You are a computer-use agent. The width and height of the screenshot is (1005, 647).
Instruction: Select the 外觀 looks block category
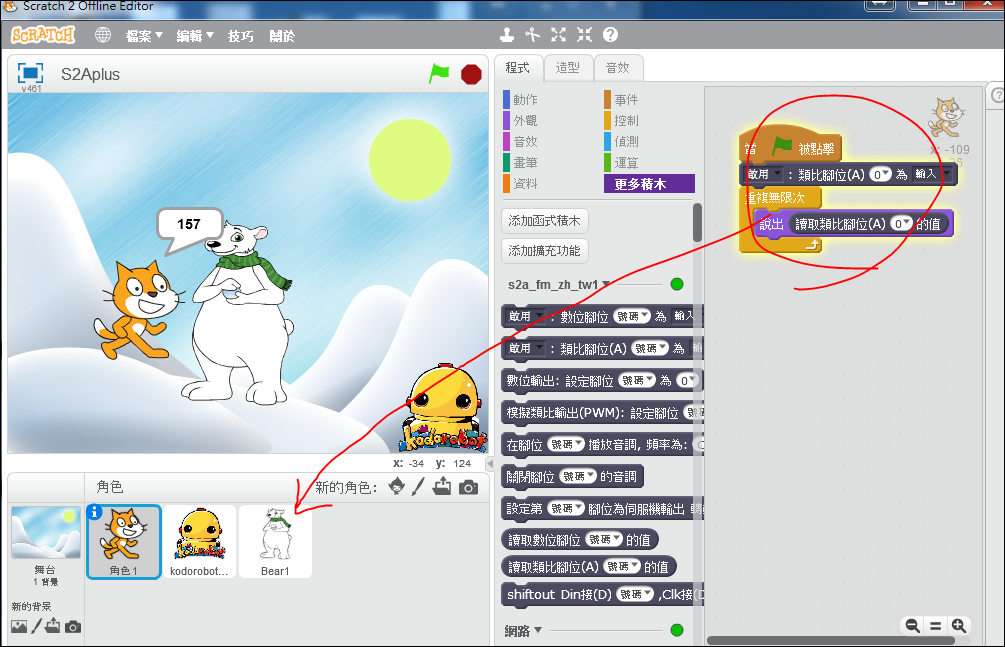(x=520, y=121)
